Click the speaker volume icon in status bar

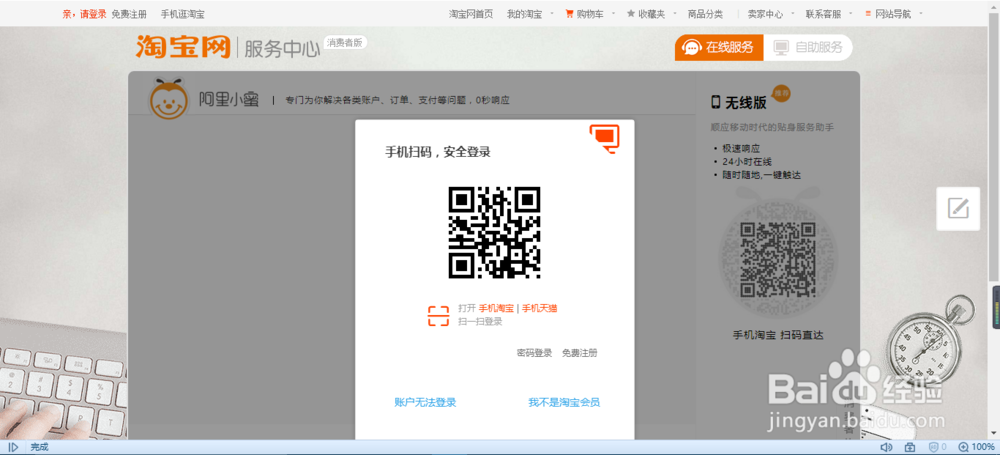tap(886, 447)
